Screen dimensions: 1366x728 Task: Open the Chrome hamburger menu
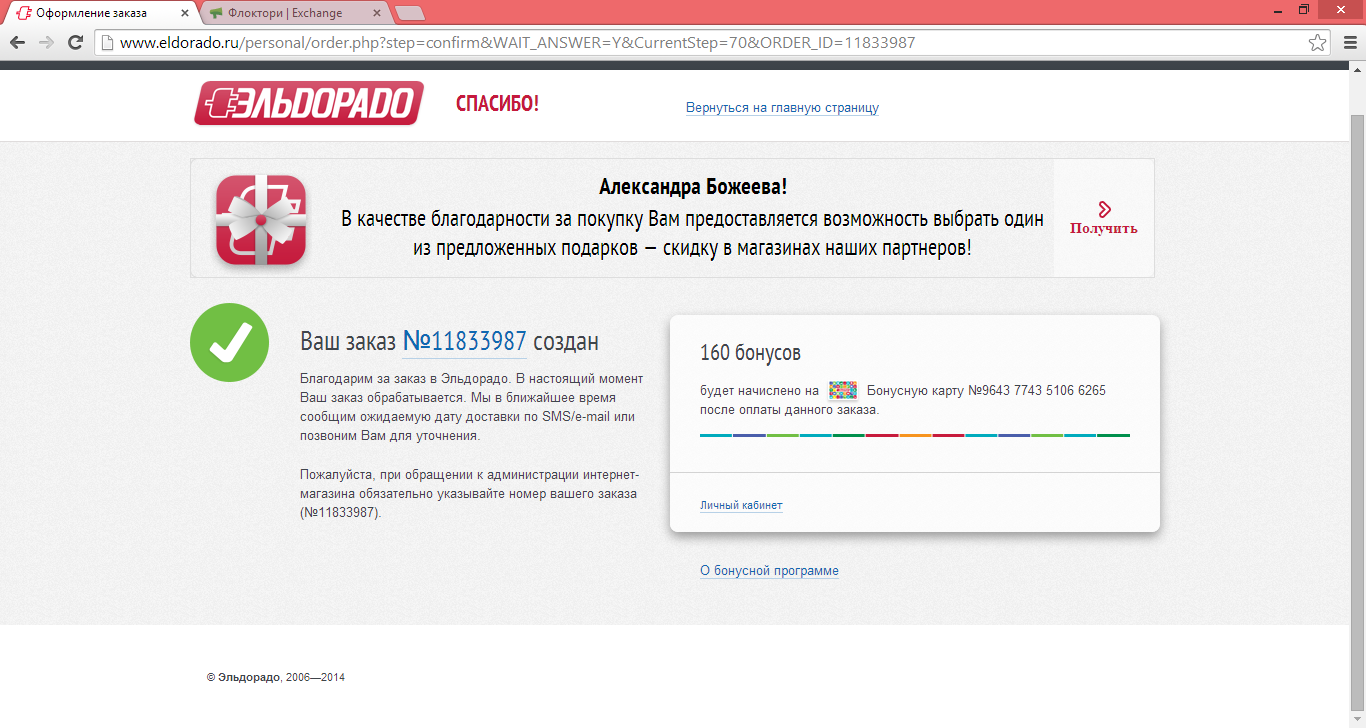[x=1347, y=43]
